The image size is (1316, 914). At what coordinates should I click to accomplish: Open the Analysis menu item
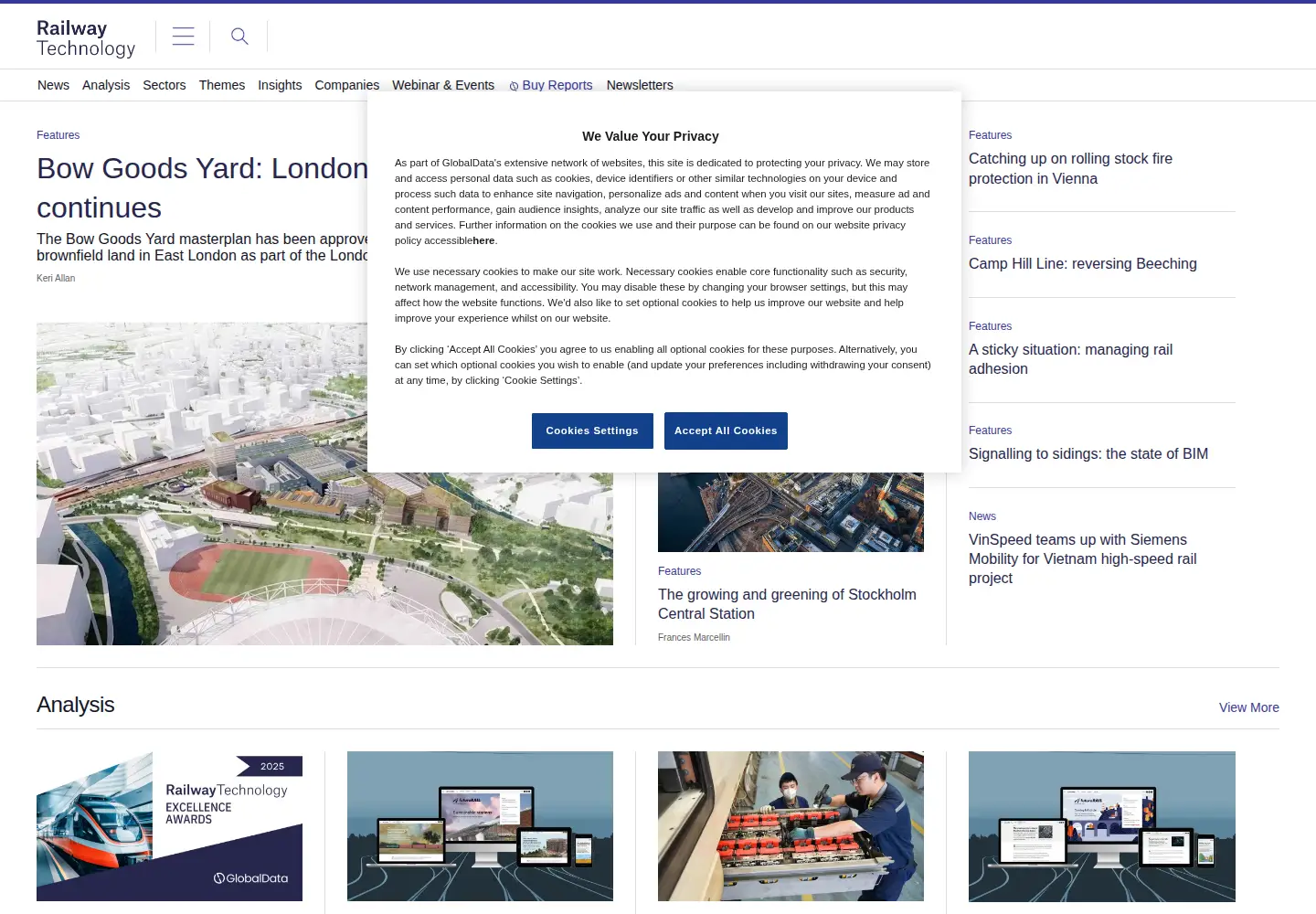(106, 85)
